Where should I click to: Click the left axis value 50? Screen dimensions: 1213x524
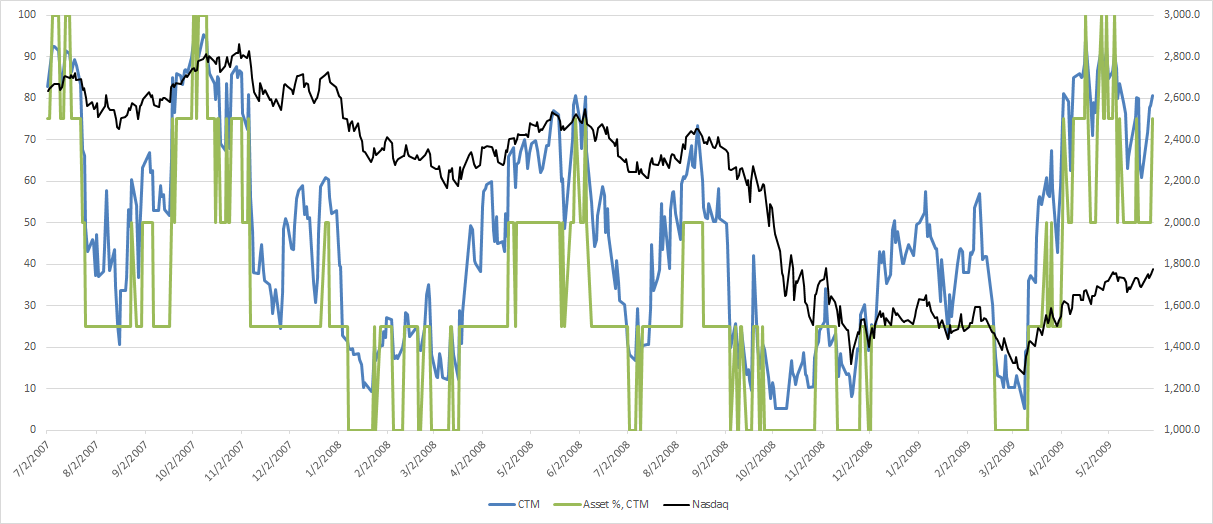31,223
